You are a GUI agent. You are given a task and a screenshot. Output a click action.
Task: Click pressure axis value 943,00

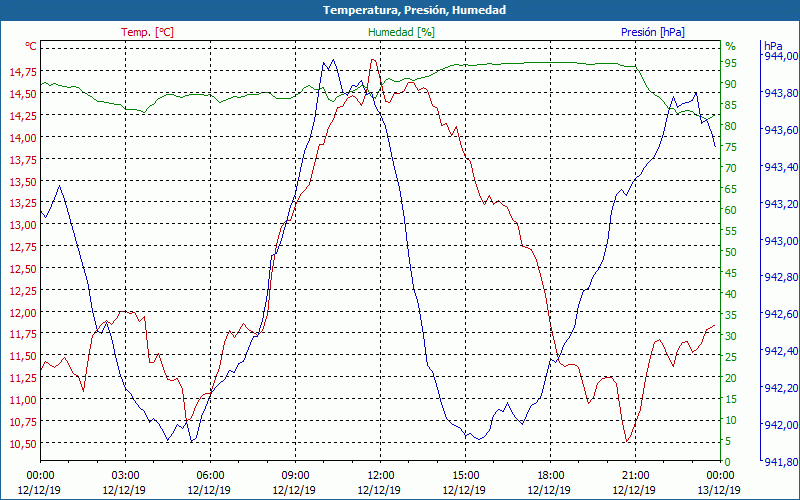coord(781,240)
